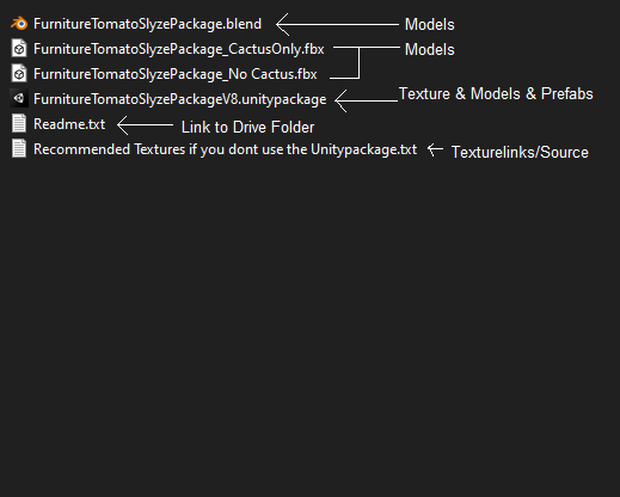Click the Unity icon beside the unitypackage file
The image size is (620, 497).
coord(19,98)
